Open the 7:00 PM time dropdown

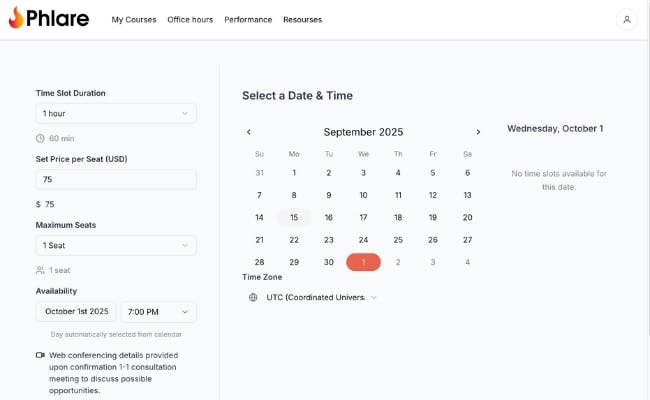click(x=158, y=312)
